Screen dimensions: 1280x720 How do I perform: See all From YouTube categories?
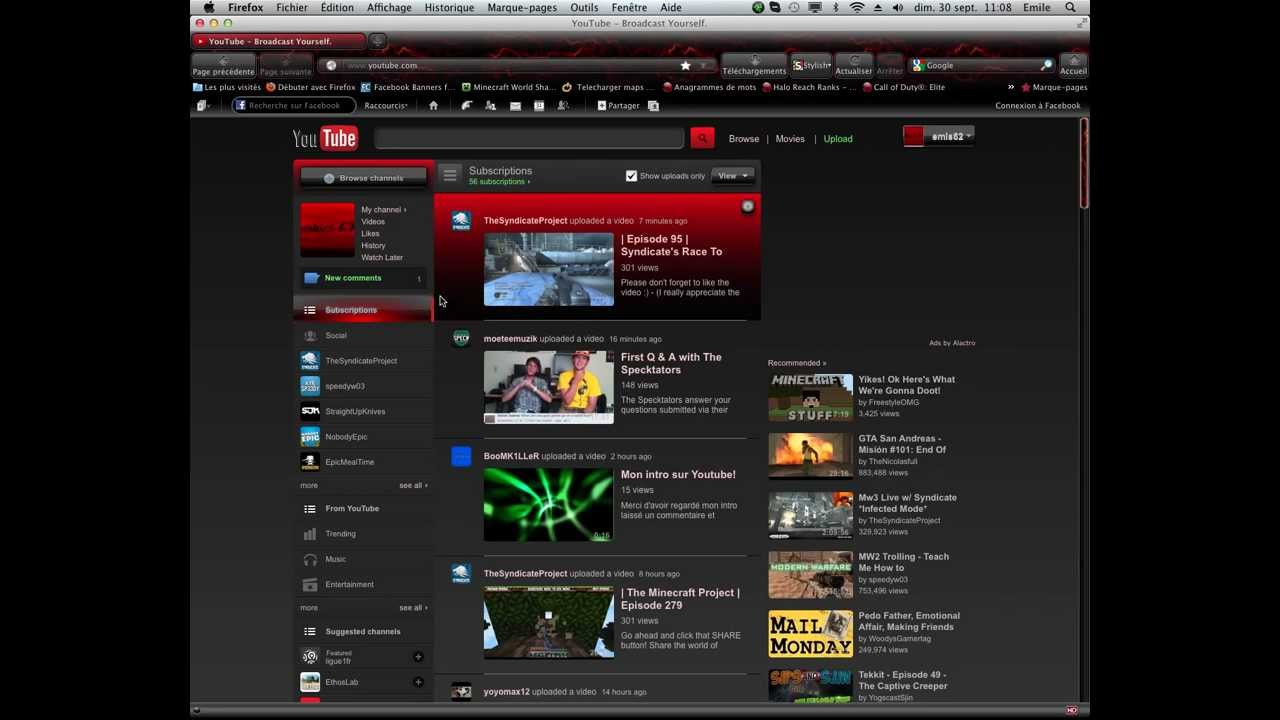tap(413, 608)
